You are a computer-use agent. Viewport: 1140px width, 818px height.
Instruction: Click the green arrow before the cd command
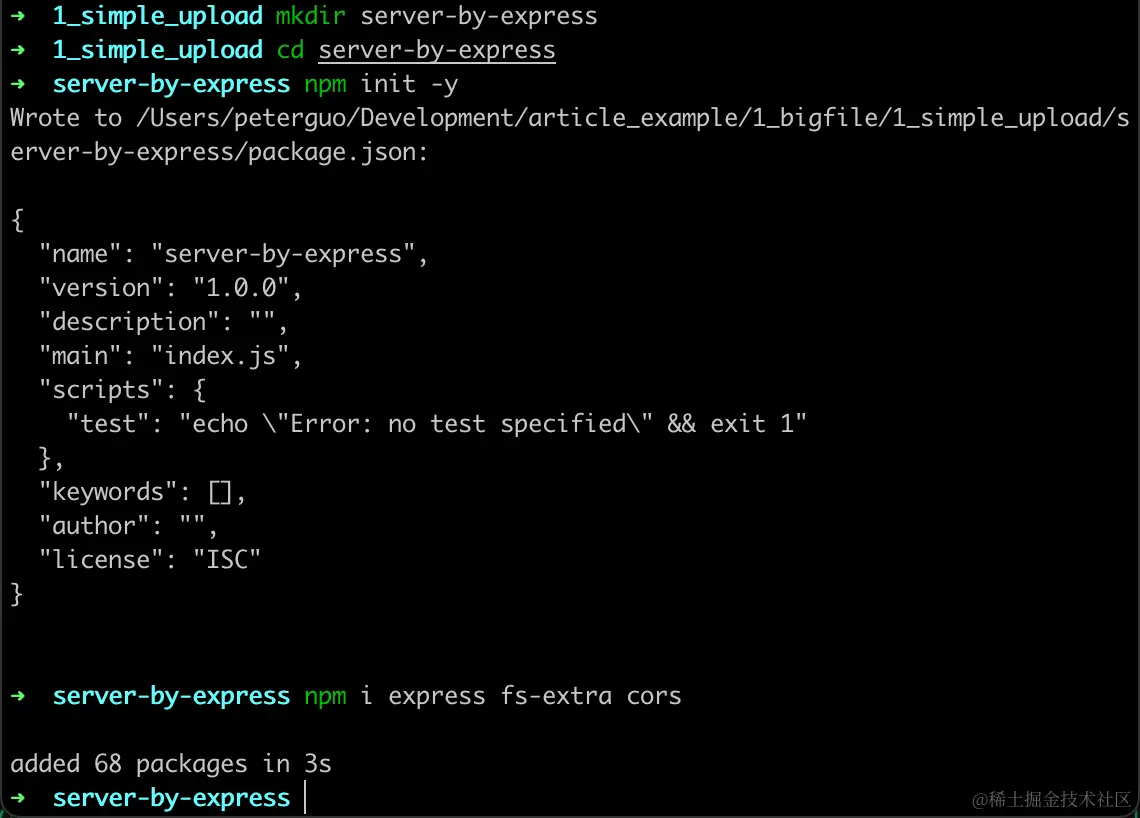pyautogui.click(x=18, y=50)
